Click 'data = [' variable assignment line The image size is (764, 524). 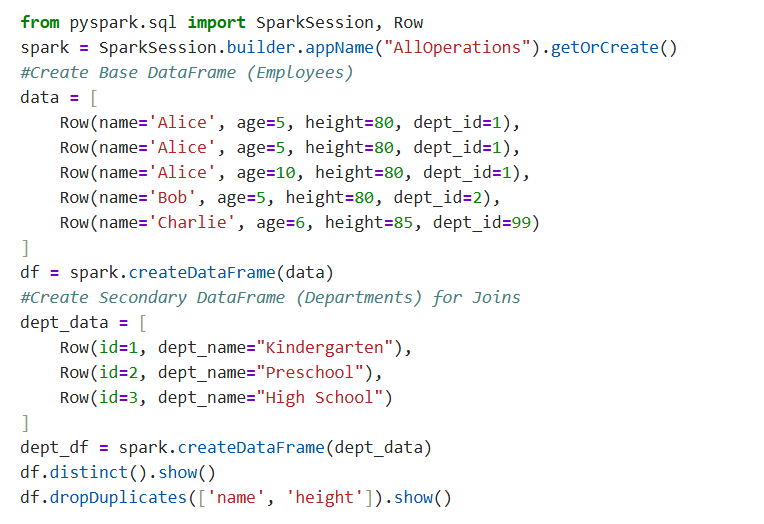point(59,97)
